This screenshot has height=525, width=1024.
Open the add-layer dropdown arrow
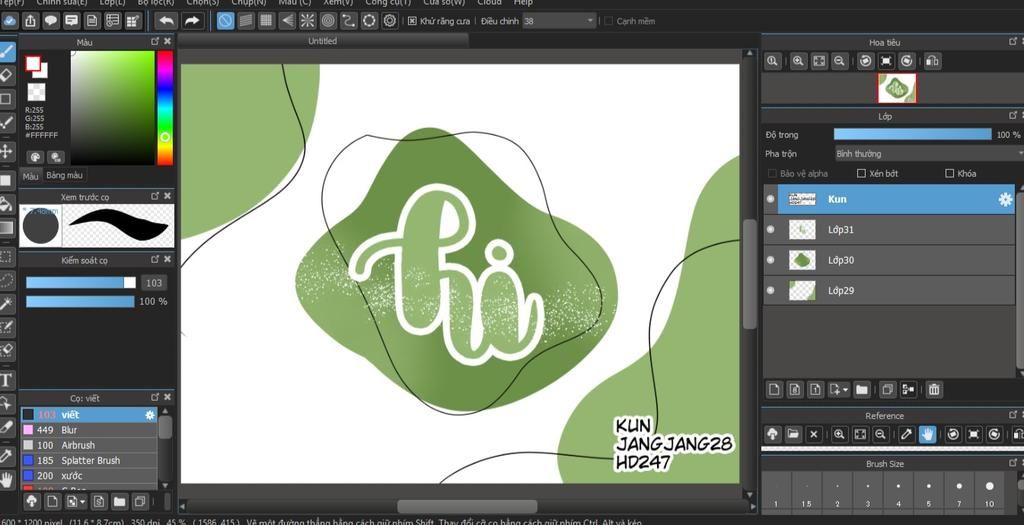click(846, 390)
